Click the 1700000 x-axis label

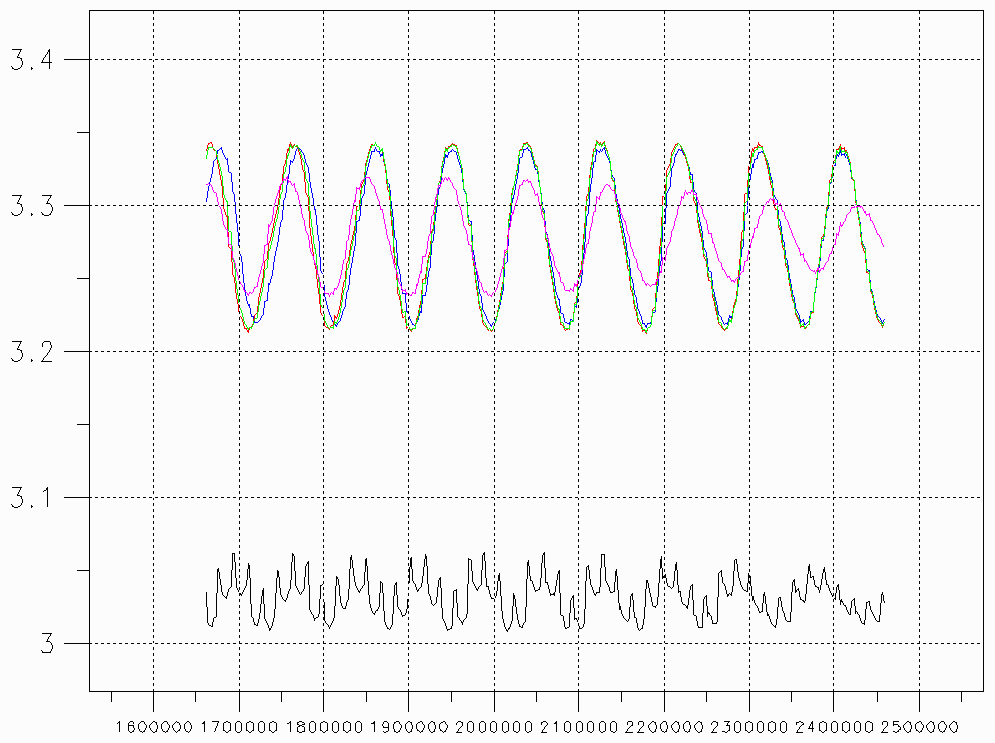[x=239, y=727]
